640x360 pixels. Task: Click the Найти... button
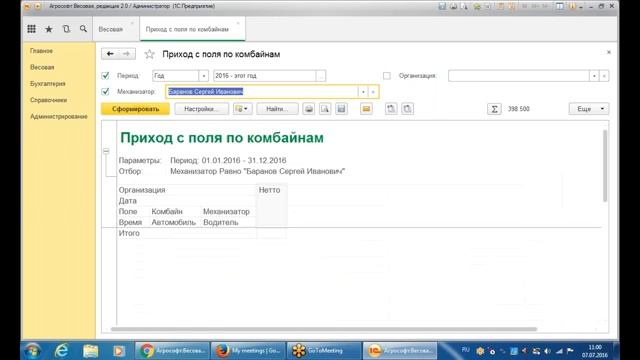(277, 109)
